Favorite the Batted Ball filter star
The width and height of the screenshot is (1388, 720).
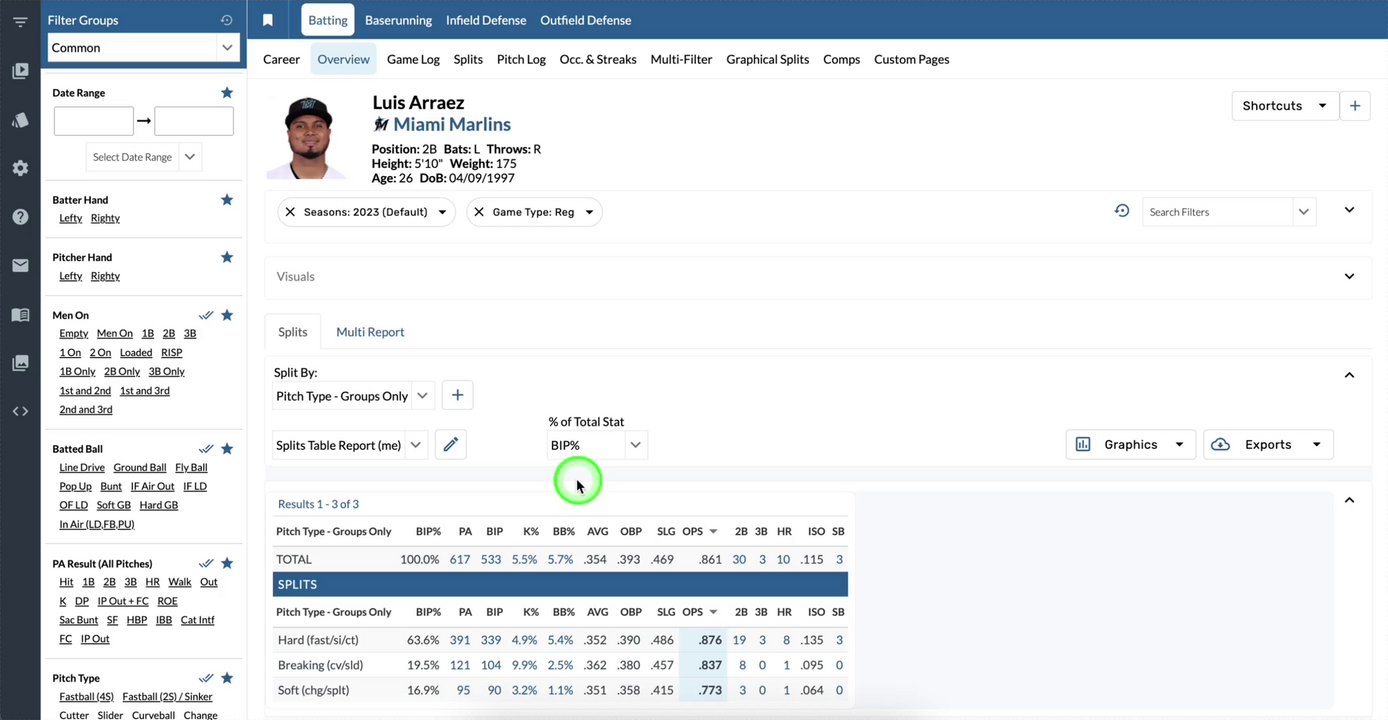point(227,449)
